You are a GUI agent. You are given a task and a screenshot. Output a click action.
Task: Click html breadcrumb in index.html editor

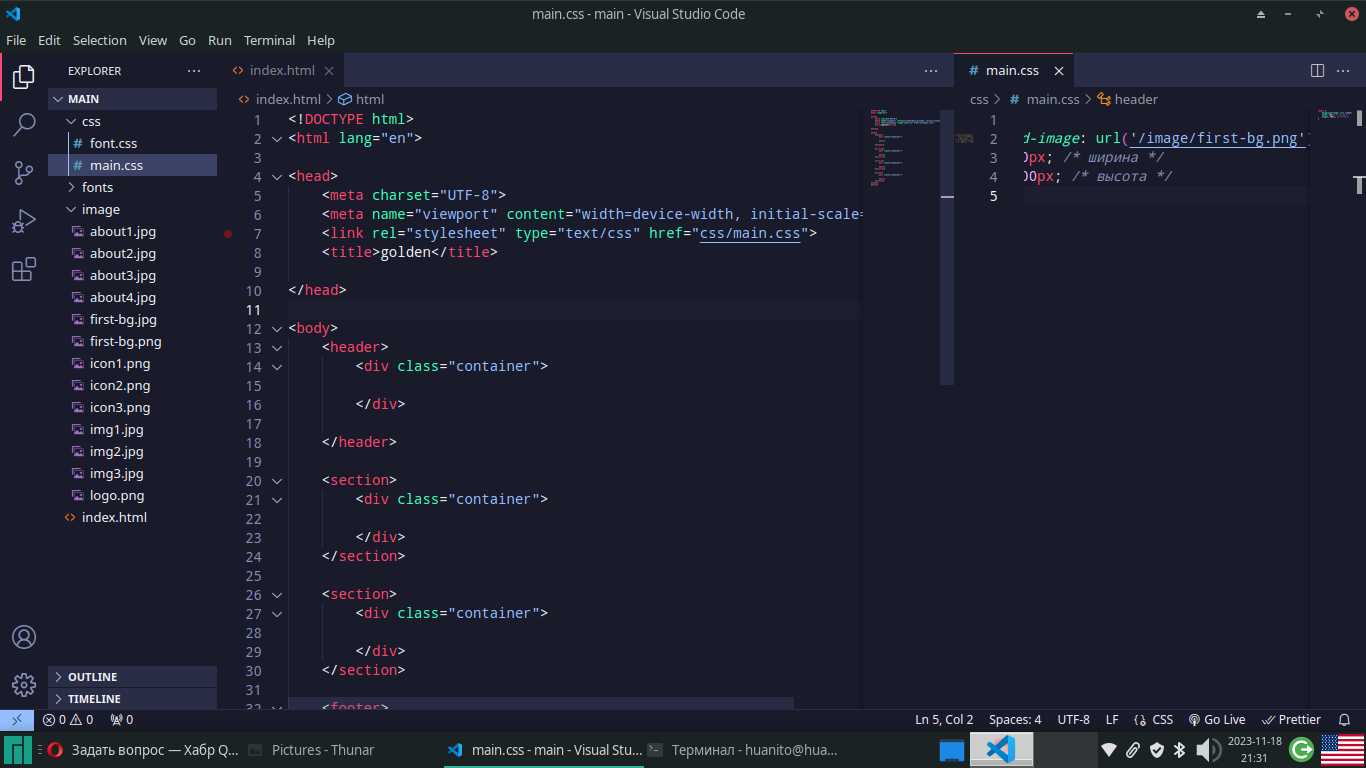pos(361,99)
